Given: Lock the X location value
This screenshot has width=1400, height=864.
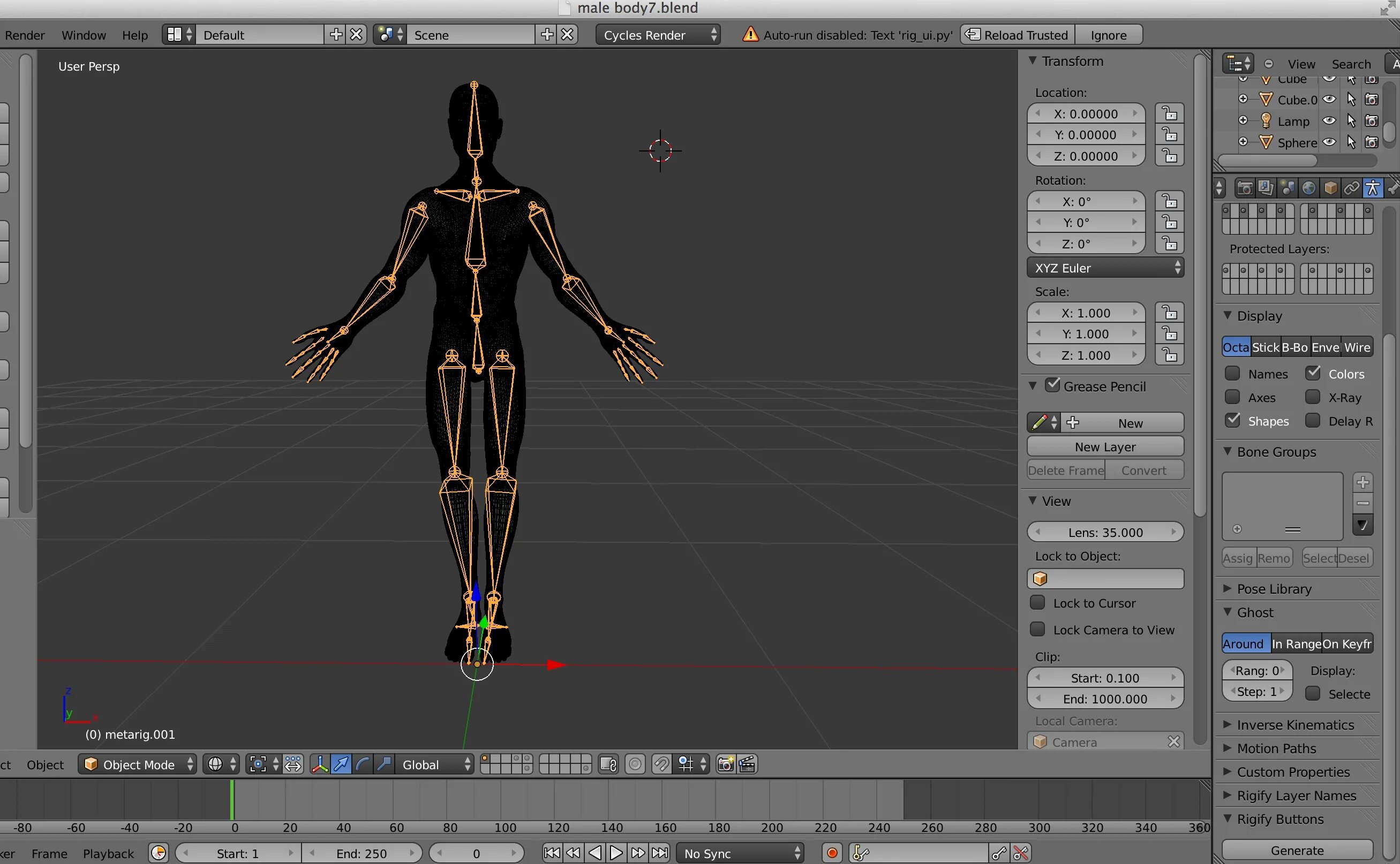Looking at the screenshot, I should tap(1169, 113).
